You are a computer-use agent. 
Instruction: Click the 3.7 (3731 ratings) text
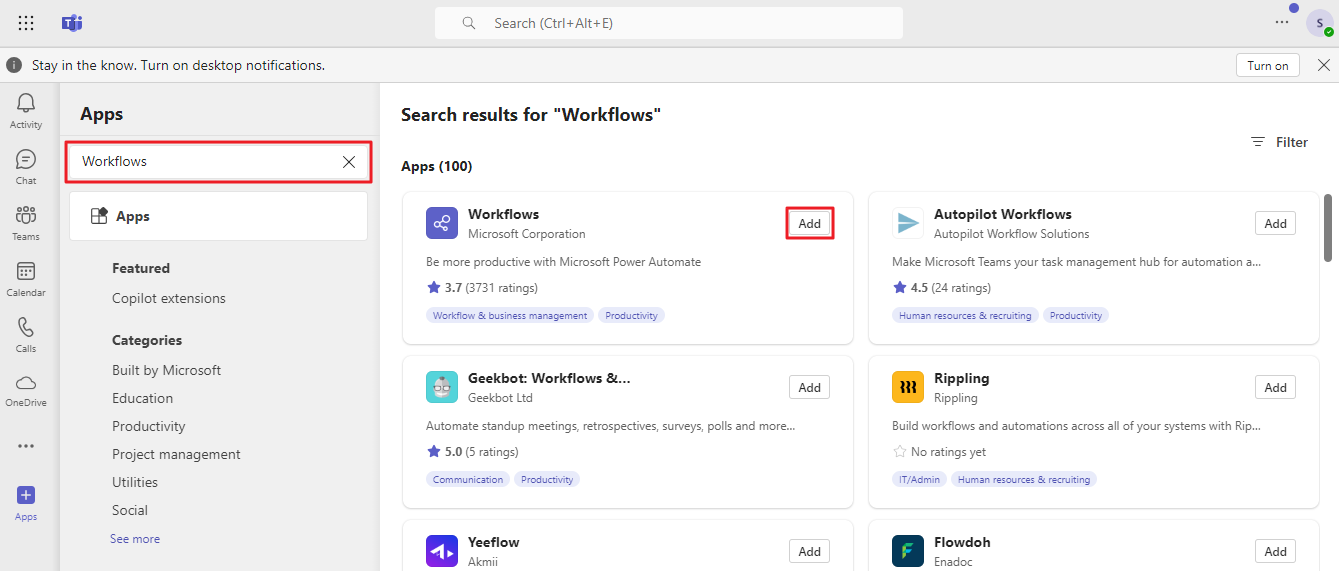491,288
